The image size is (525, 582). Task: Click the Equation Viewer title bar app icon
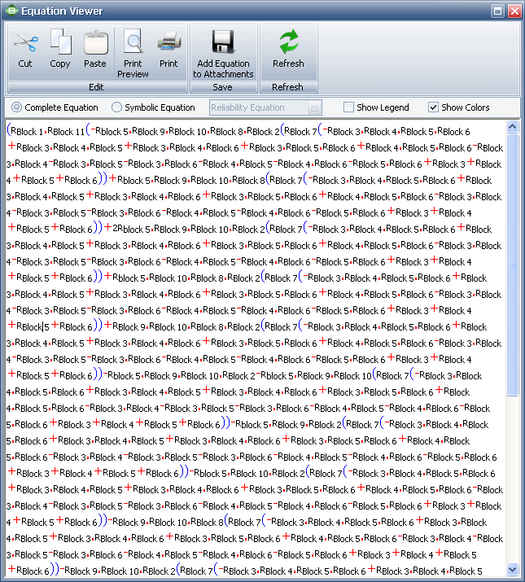point(11,11)
